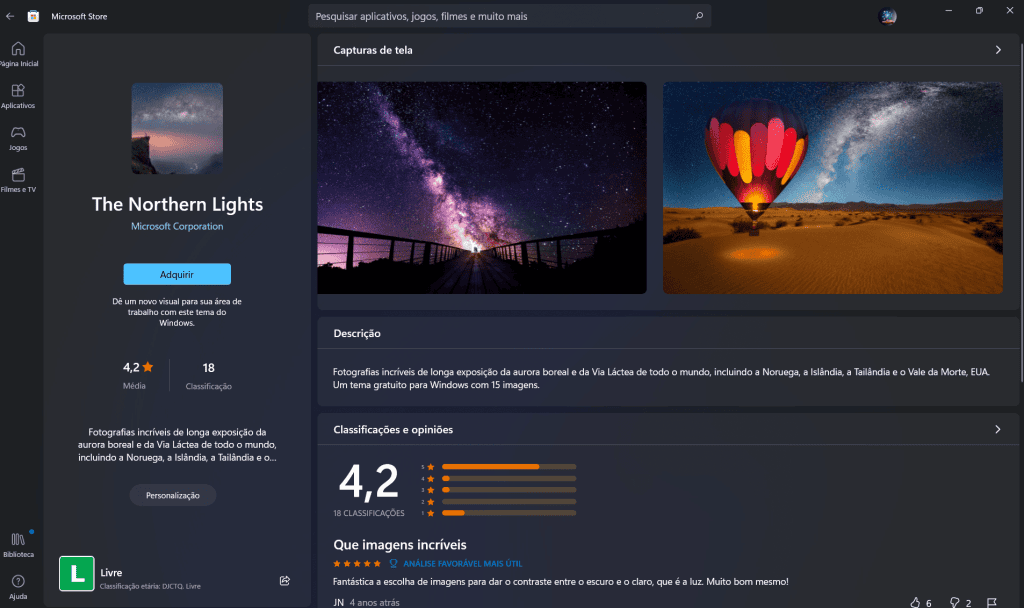
Task: Click reviewer JN 4 anos atrás
Action: pyautogui.click(x=366, y=602)
